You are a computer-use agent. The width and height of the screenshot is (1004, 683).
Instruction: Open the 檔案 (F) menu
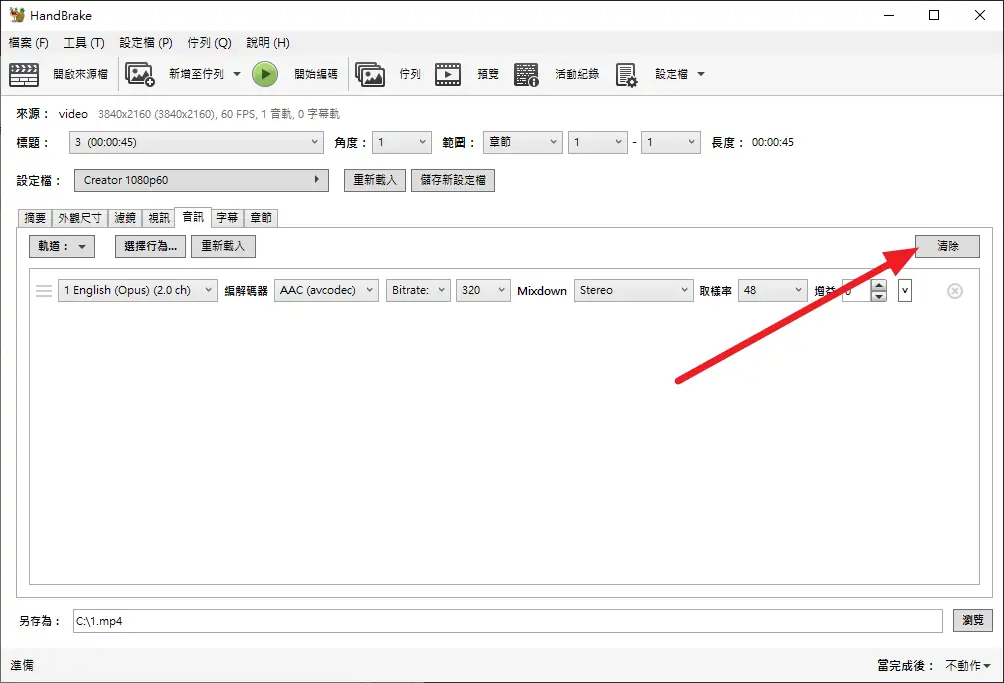tap(28, 43)
